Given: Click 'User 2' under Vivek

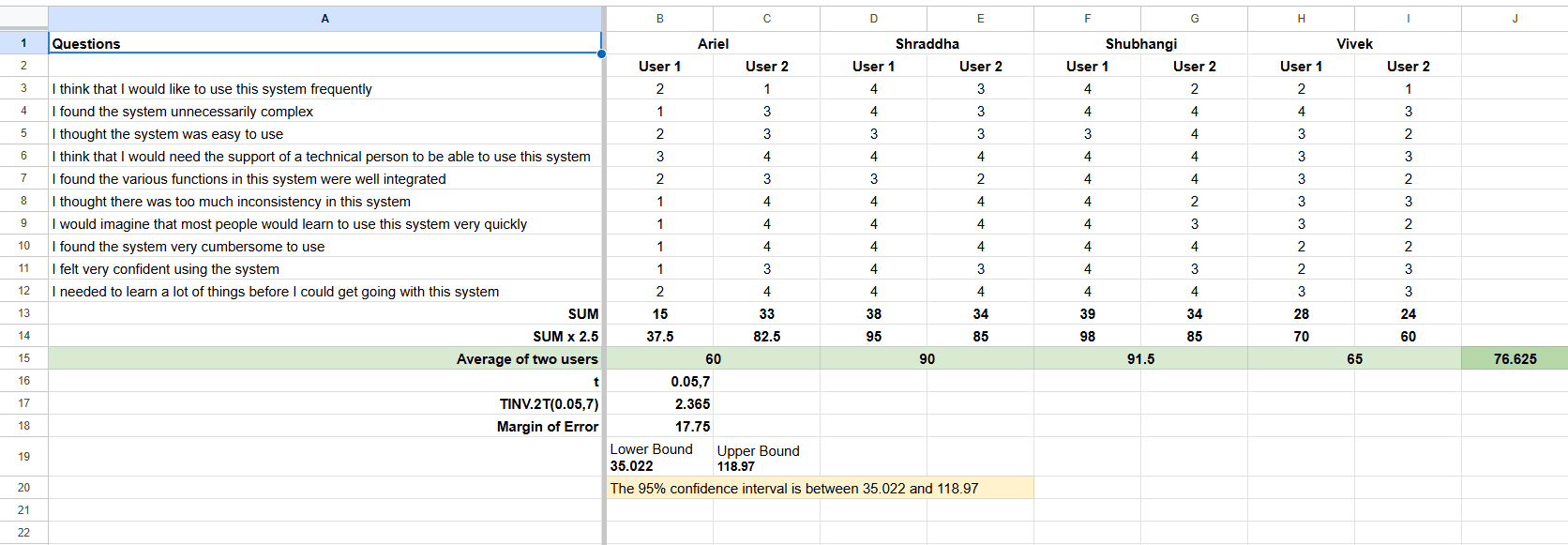Looking at the screenshot, I should 1409,66.
